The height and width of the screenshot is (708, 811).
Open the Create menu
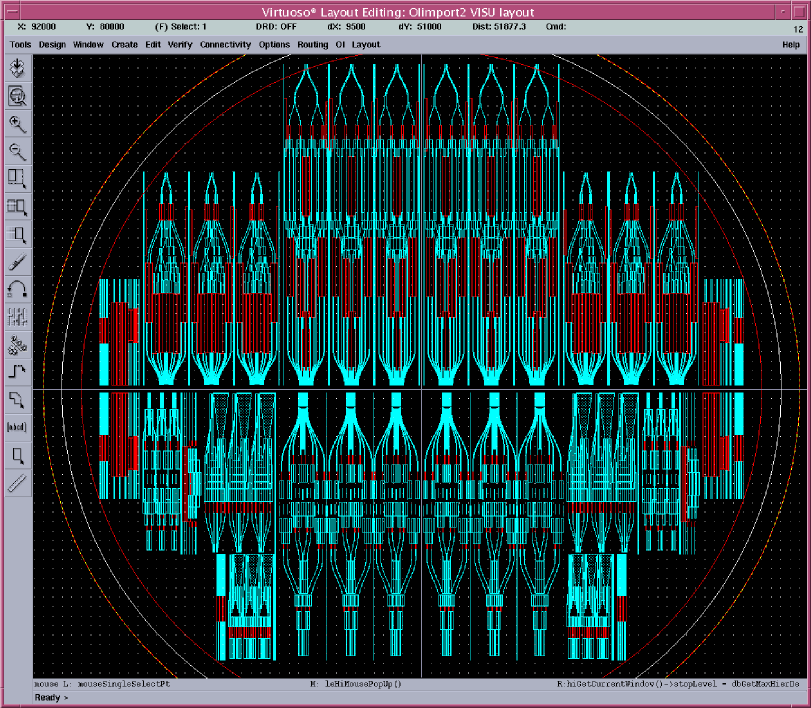[125, 45]
